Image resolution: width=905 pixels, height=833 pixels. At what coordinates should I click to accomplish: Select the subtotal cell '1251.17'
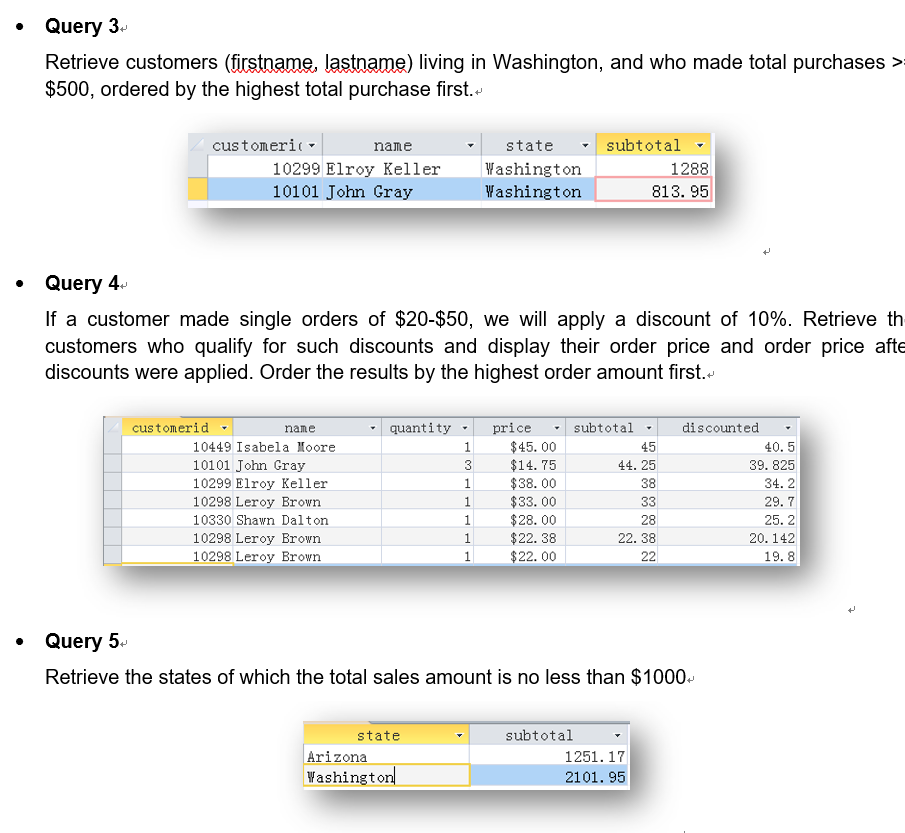coord(548,756)
